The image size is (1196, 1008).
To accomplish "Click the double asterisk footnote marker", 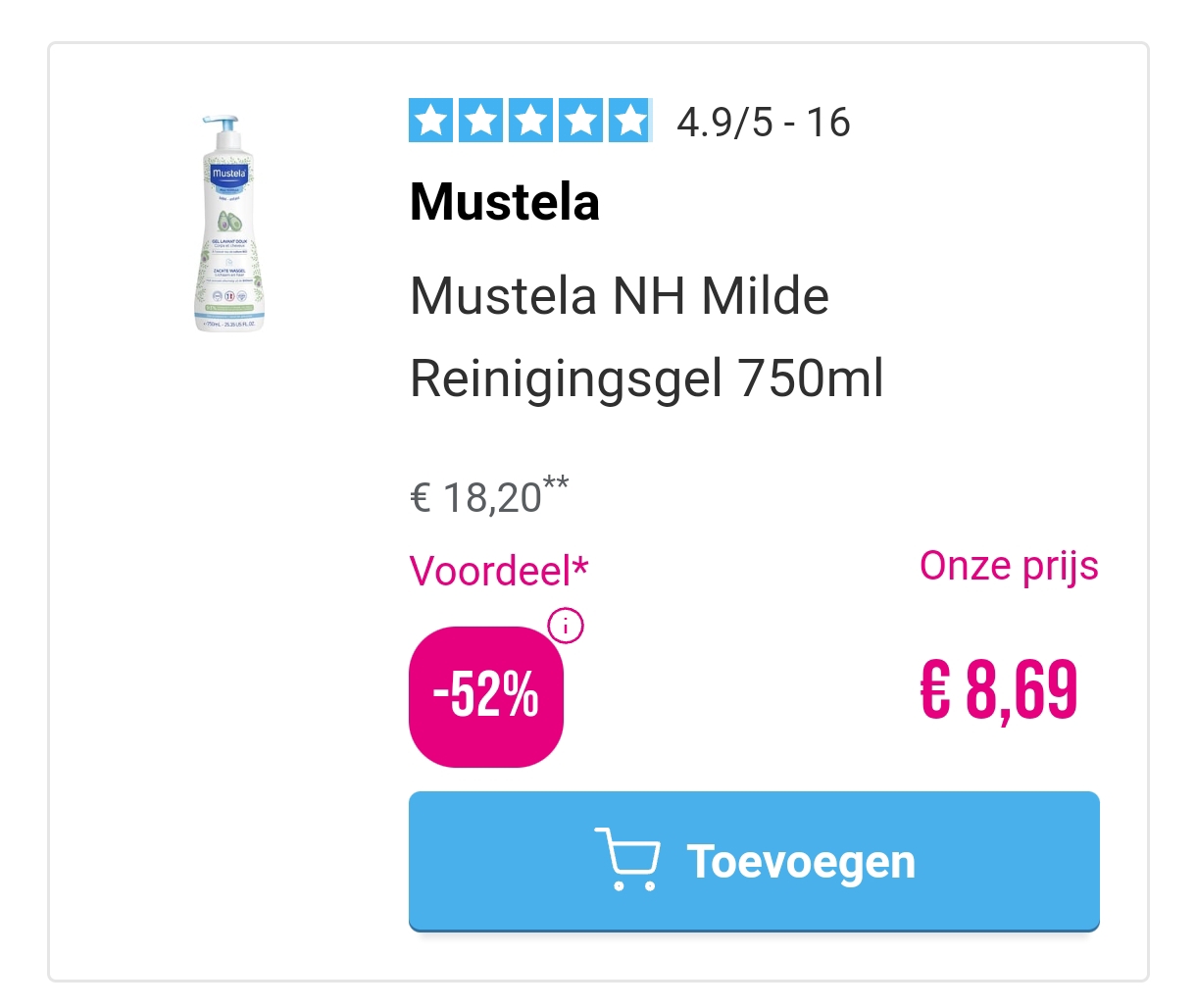I will pos(556,483).
